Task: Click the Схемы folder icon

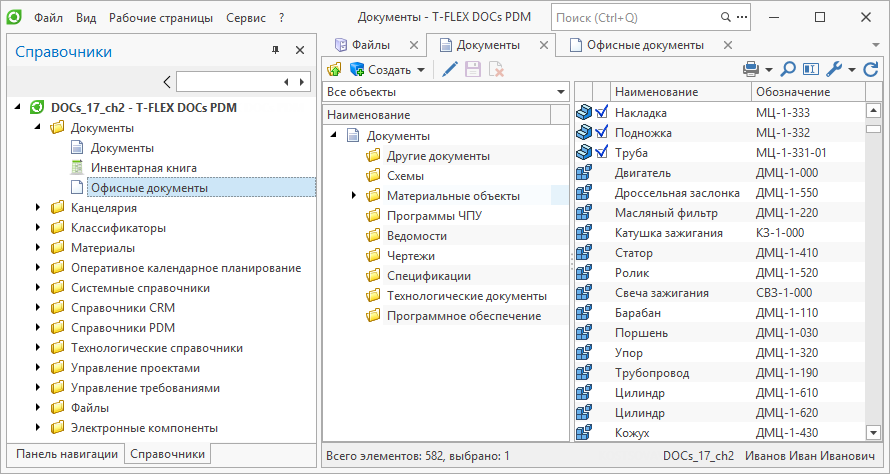Action: tap(373, 175)
